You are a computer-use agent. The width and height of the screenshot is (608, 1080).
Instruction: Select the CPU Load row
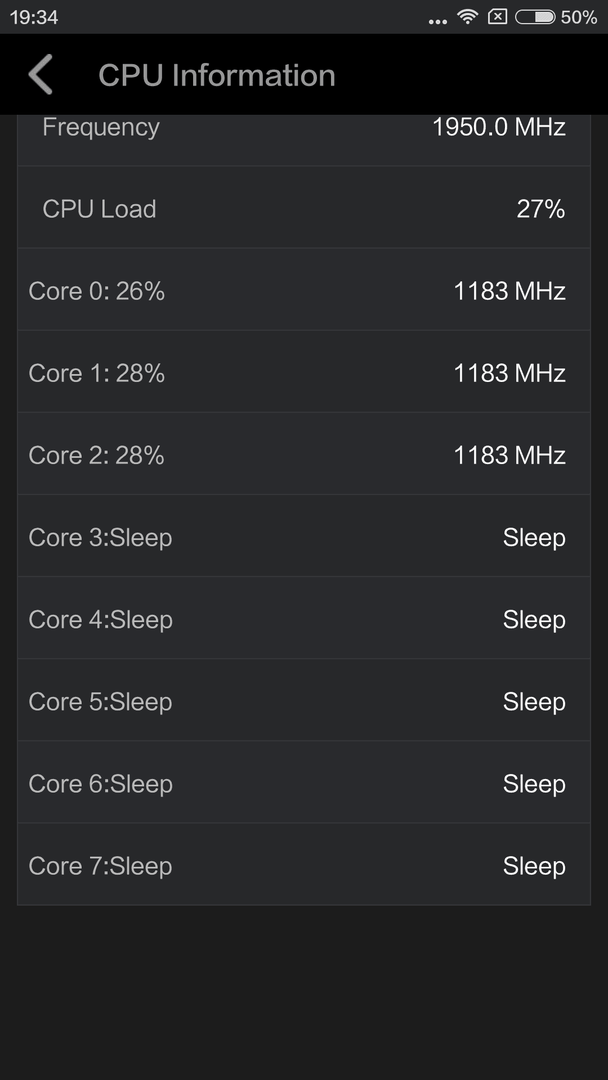point(304,207)
